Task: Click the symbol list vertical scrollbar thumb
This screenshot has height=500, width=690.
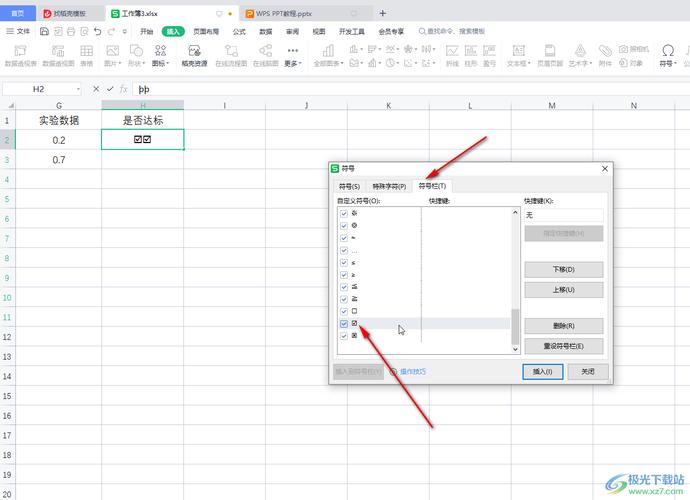Action: pyautogui.click(x=515, y=327)
